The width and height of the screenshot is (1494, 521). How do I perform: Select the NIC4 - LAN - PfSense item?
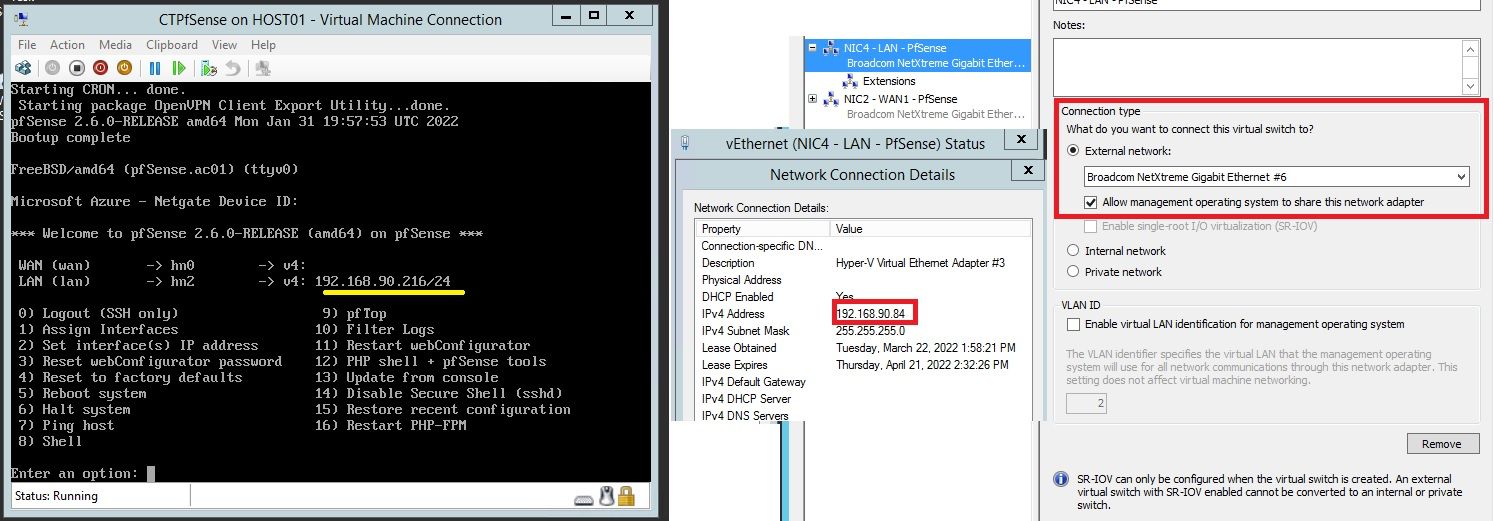(894, 48)
